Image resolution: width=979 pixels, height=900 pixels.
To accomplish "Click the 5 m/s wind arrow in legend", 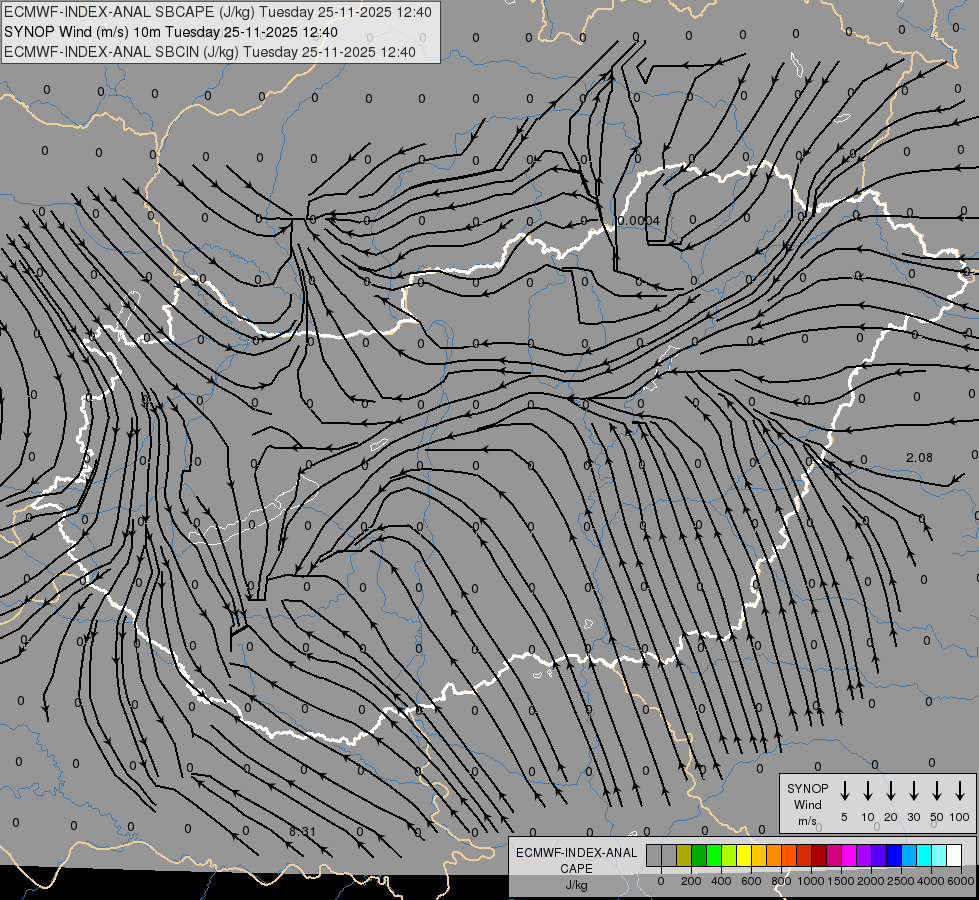I will click(844, 791).
